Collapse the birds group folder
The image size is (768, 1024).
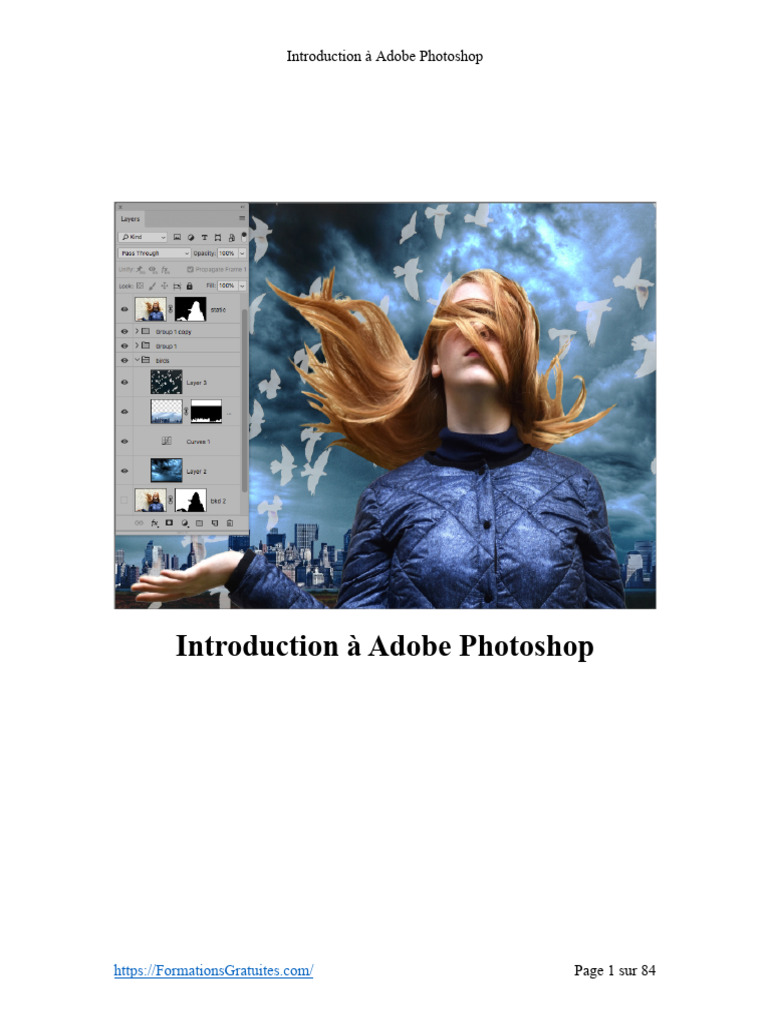(136, 360)
